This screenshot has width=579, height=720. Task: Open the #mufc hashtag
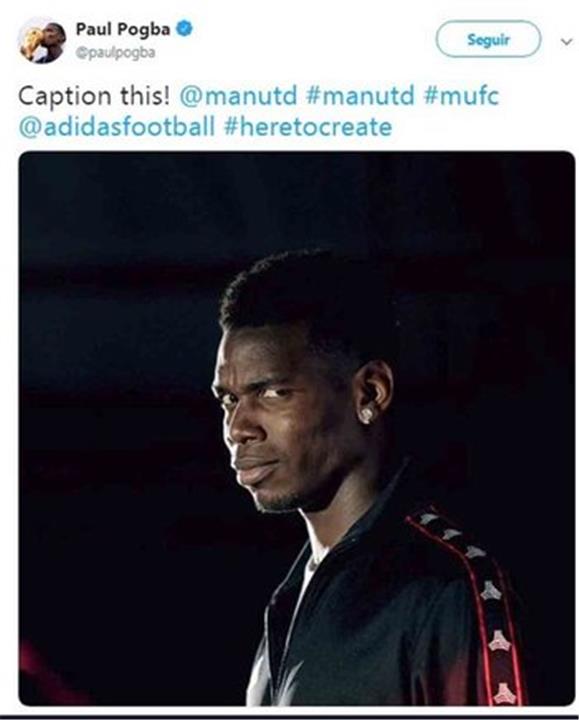tap(461, 96)
